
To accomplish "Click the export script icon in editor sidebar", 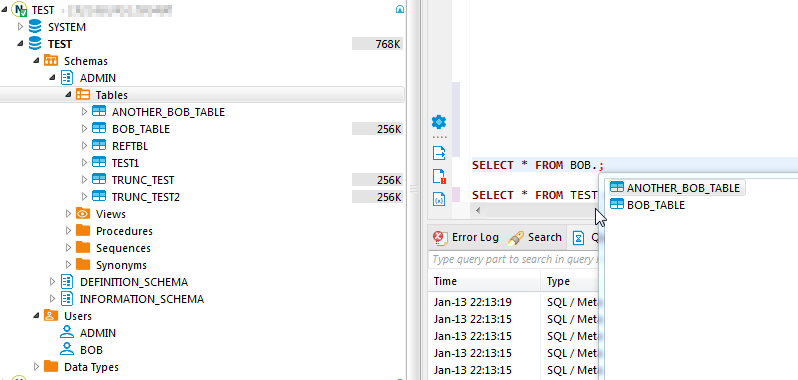I will click(x=439, y=153).
